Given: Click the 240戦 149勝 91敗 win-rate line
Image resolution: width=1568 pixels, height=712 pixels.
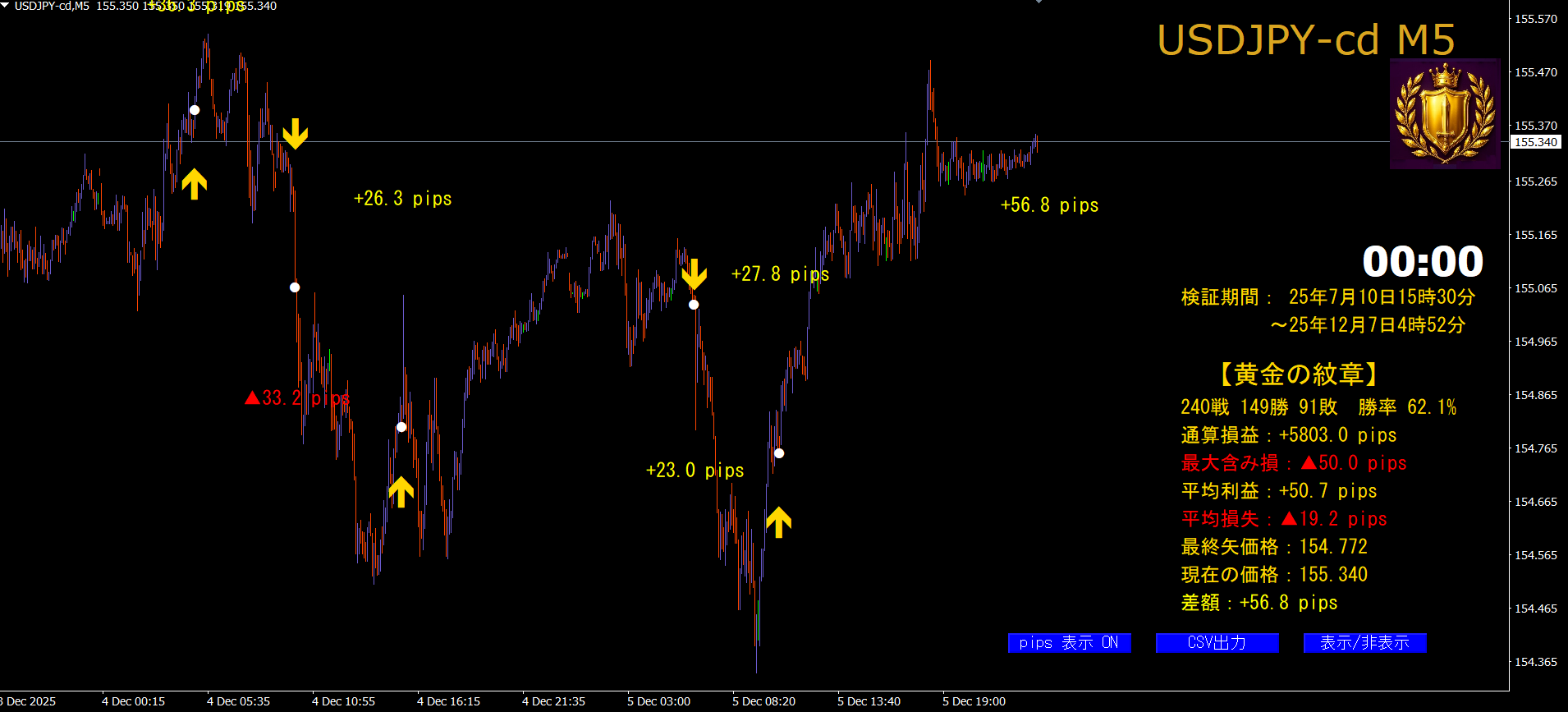Looking at the screenshot, I should (1318, 407).
